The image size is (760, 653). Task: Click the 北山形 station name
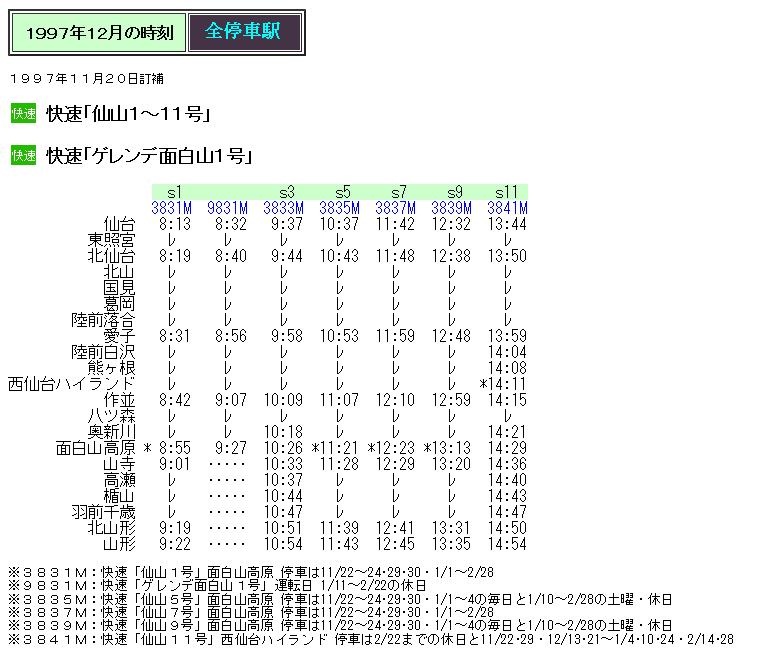(x=111, y=528)
